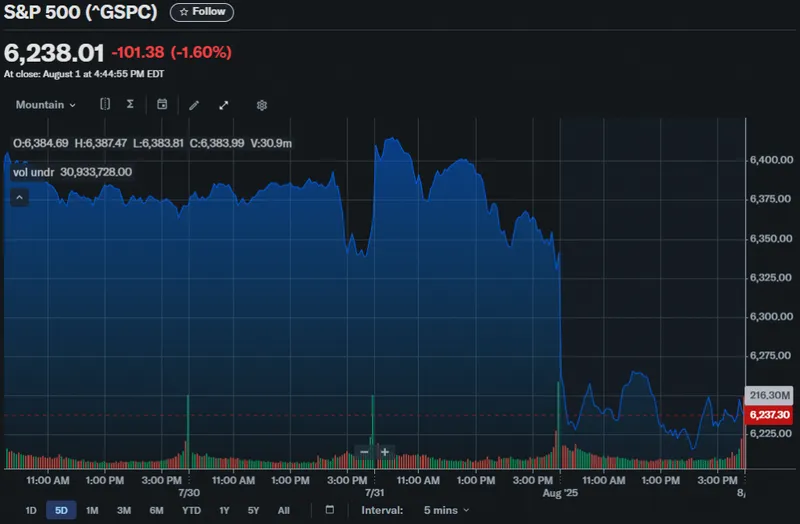The image size is (800, 524).
Task: Expand chart to full screen
Action: point(223,105)
